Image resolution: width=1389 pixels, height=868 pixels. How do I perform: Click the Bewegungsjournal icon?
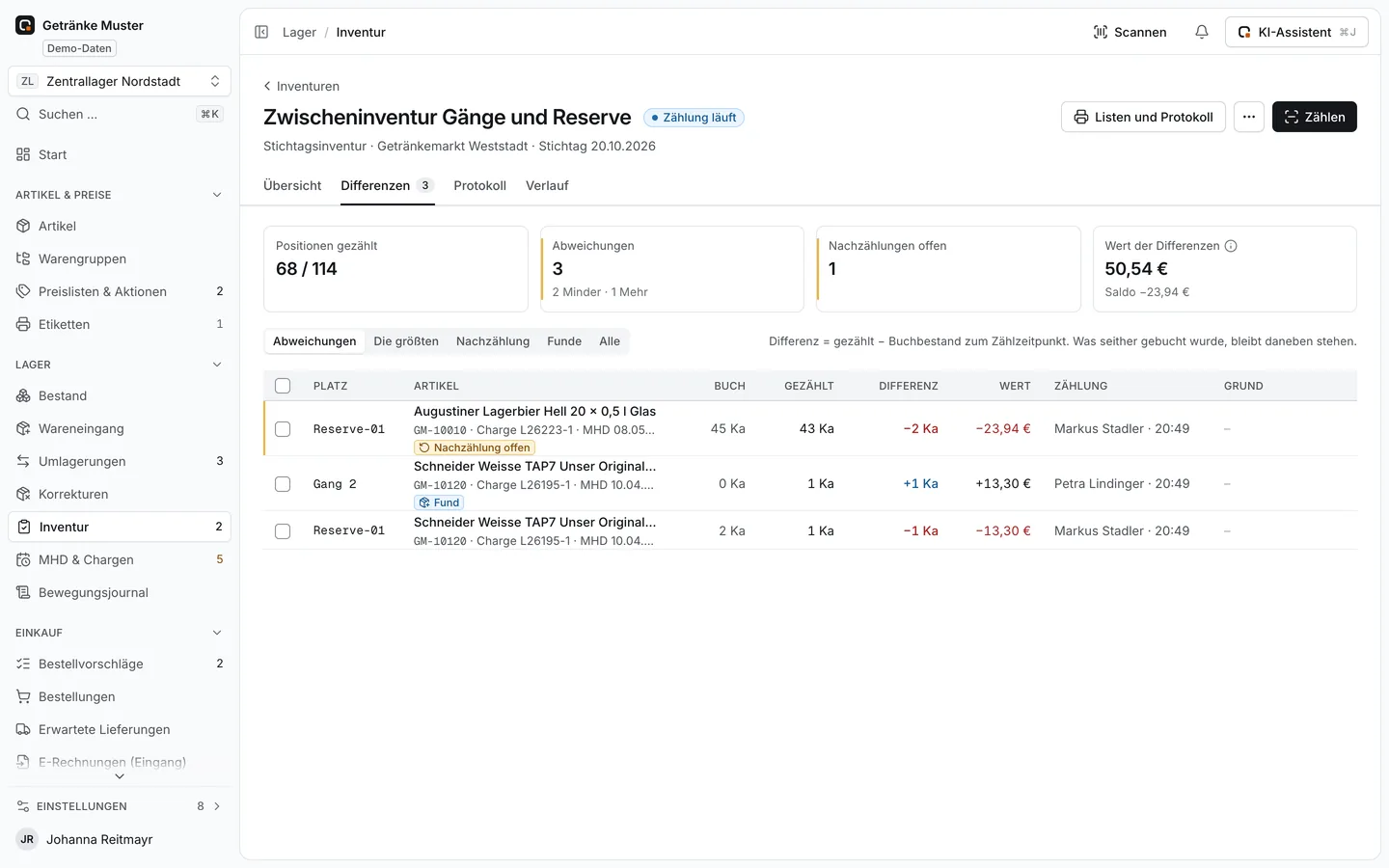click(x=23, y=592)
